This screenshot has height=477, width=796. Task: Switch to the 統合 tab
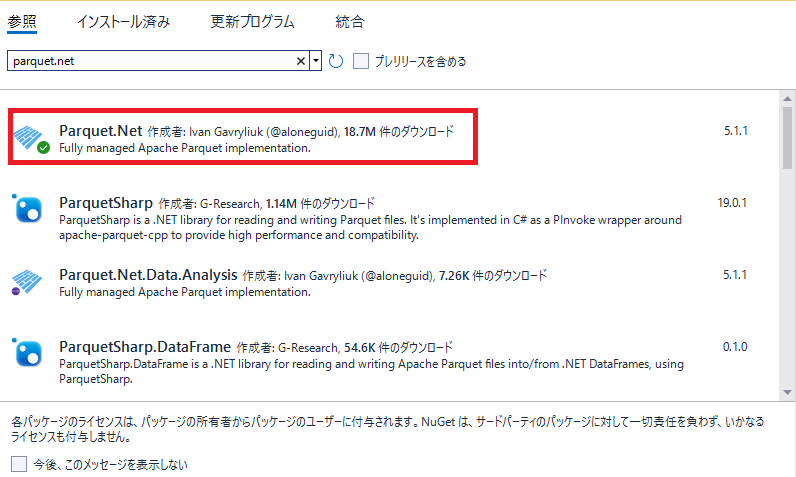(350, 22)
